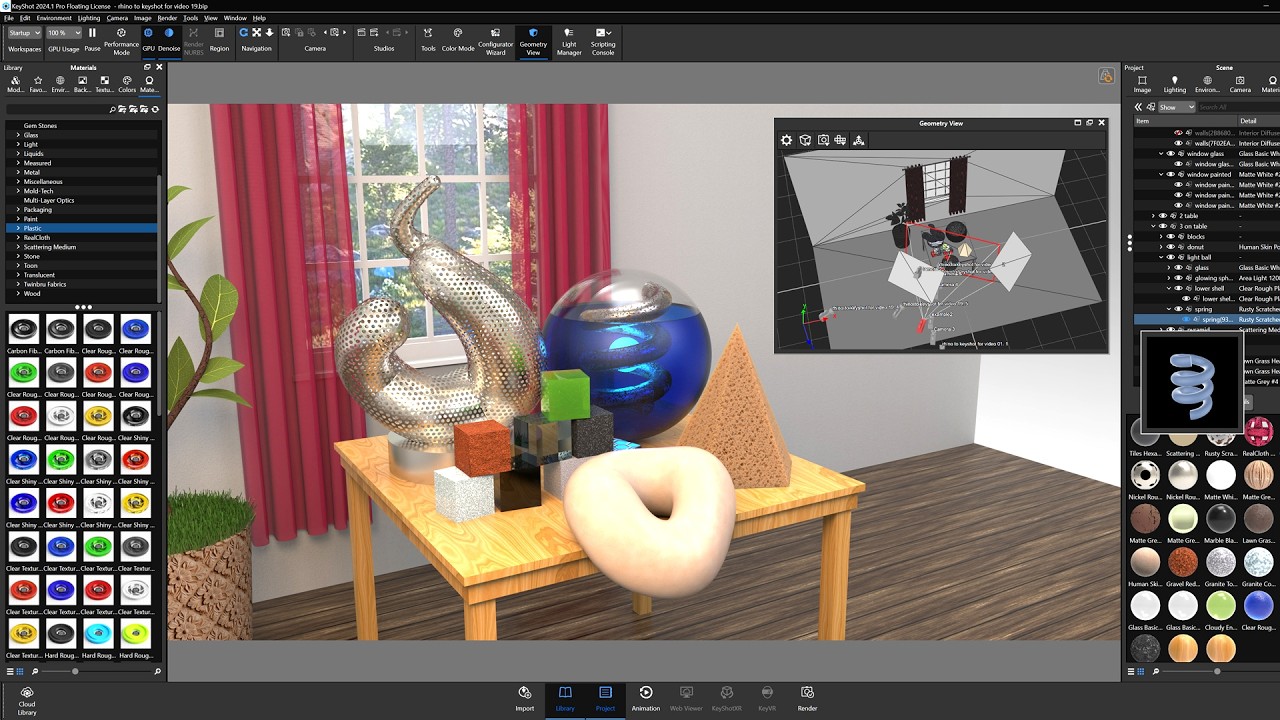
Task: Open the Region render tool
Action: [219, 40]
